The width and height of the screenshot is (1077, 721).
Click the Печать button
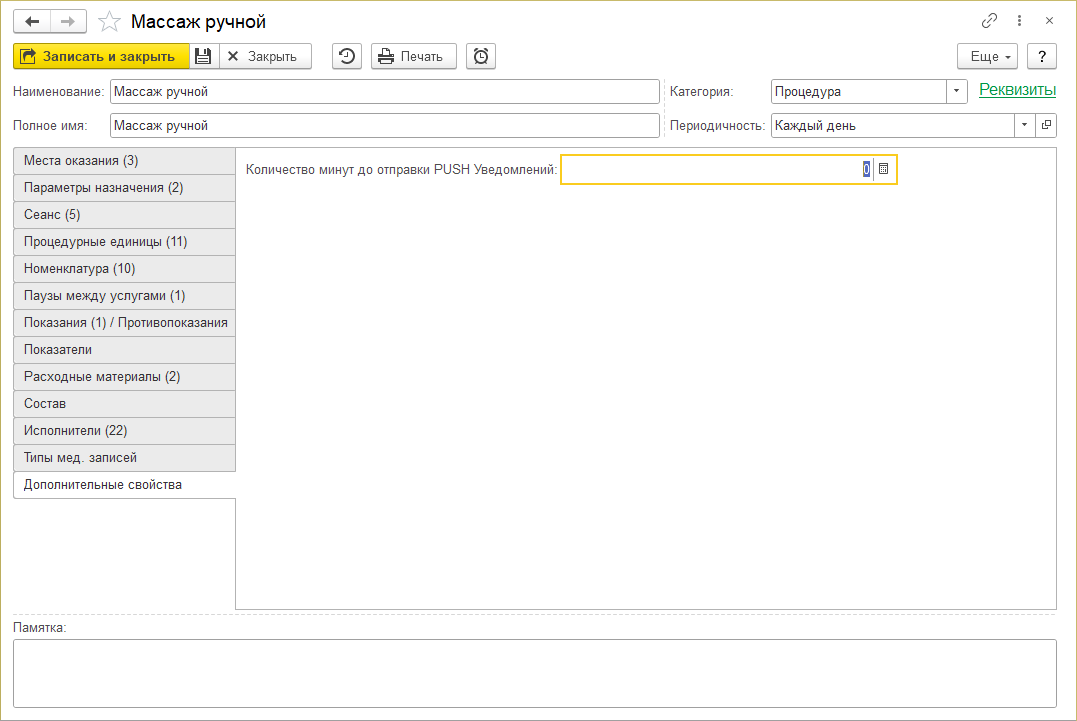(x=413, y=56)
